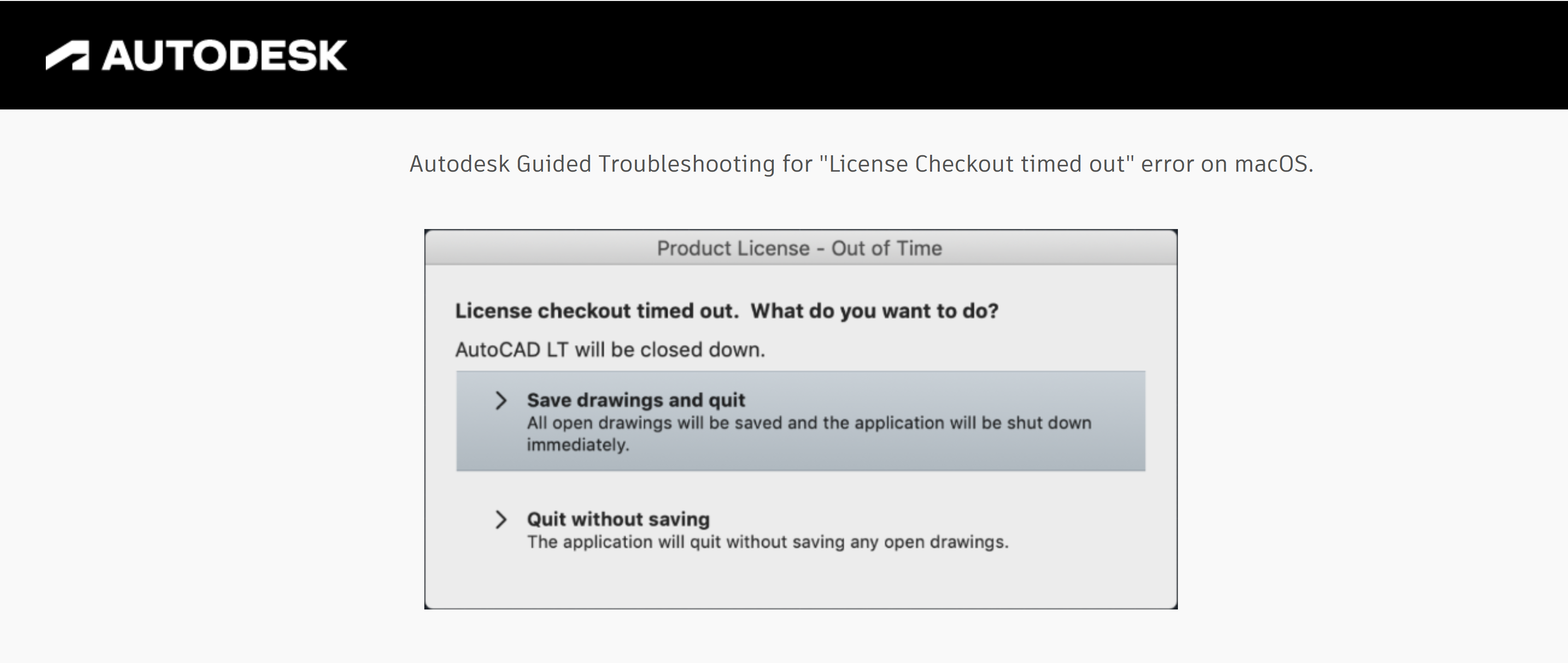Viewport: 1568px width, 663px height.
Task: Click the Autodesk word starting the page heading
Action: 459,164
